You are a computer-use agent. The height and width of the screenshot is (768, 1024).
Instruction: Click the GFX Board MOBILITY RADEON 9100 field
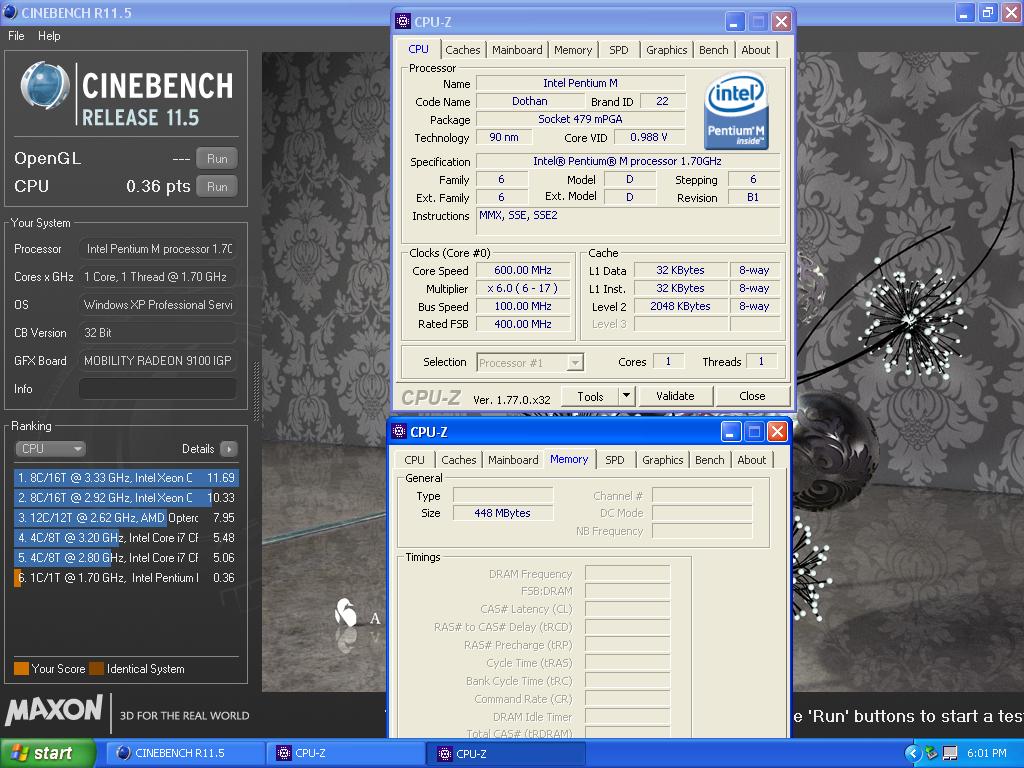point(157,360)
